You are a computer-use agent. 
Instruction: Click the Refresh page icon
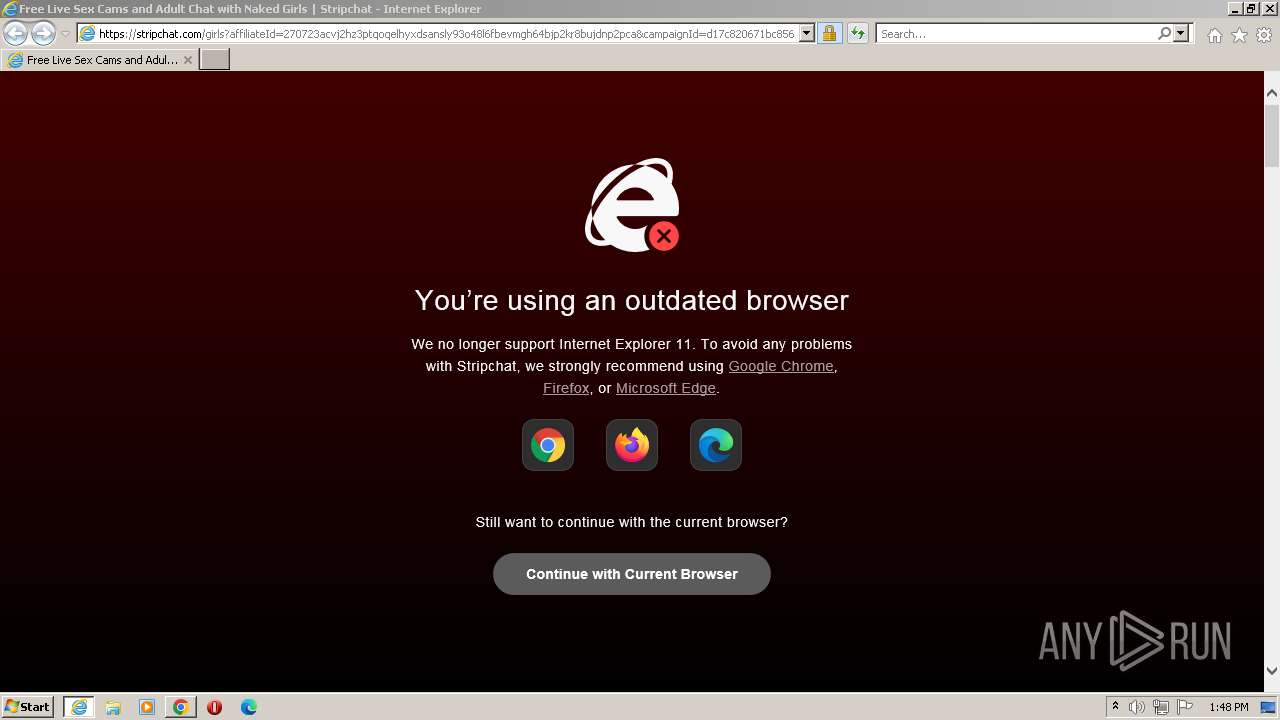point(858,33)
